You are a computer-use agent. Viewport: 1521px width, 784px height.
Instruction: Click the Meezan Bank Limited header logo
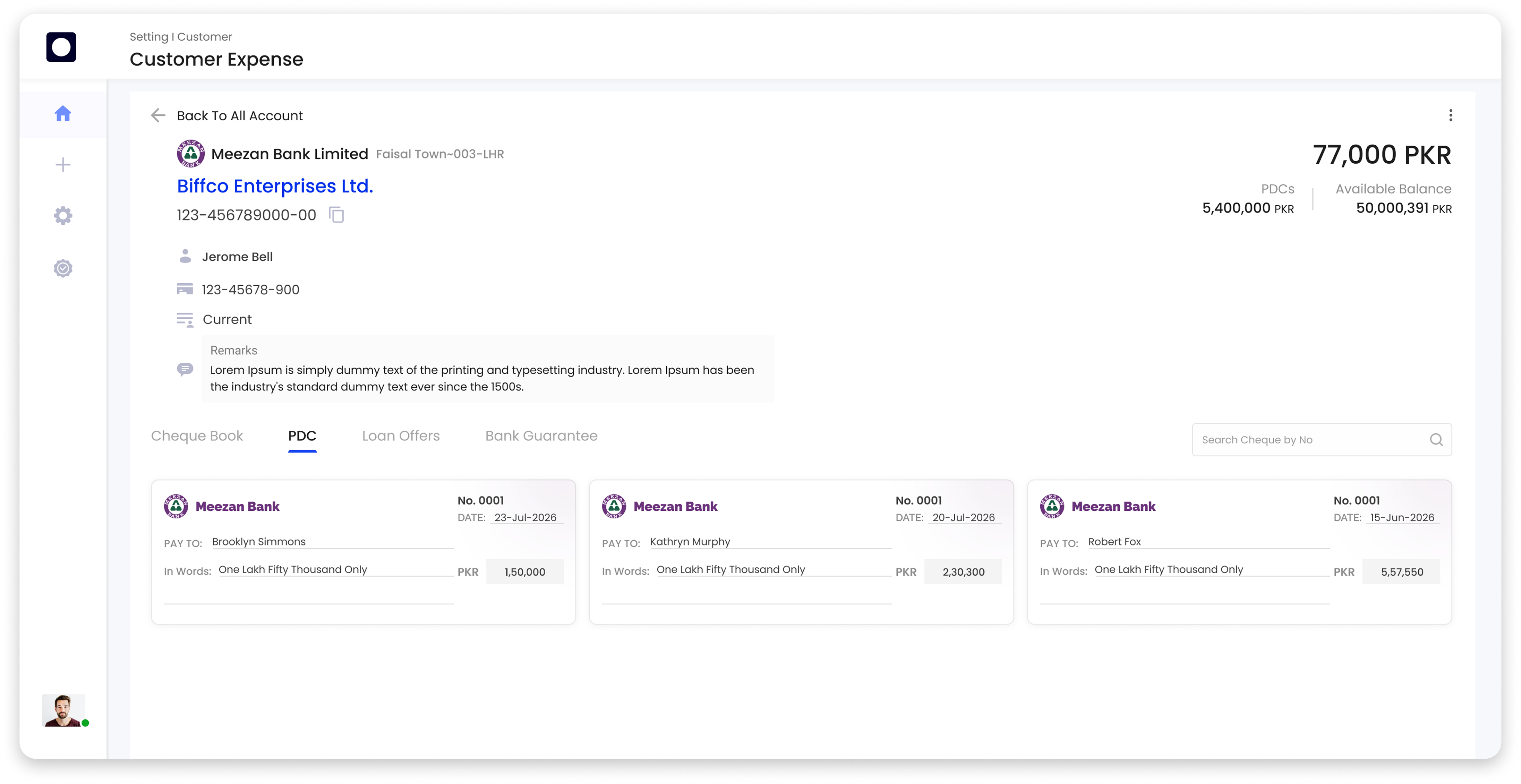pyautogui.click(x=191, y=154)
